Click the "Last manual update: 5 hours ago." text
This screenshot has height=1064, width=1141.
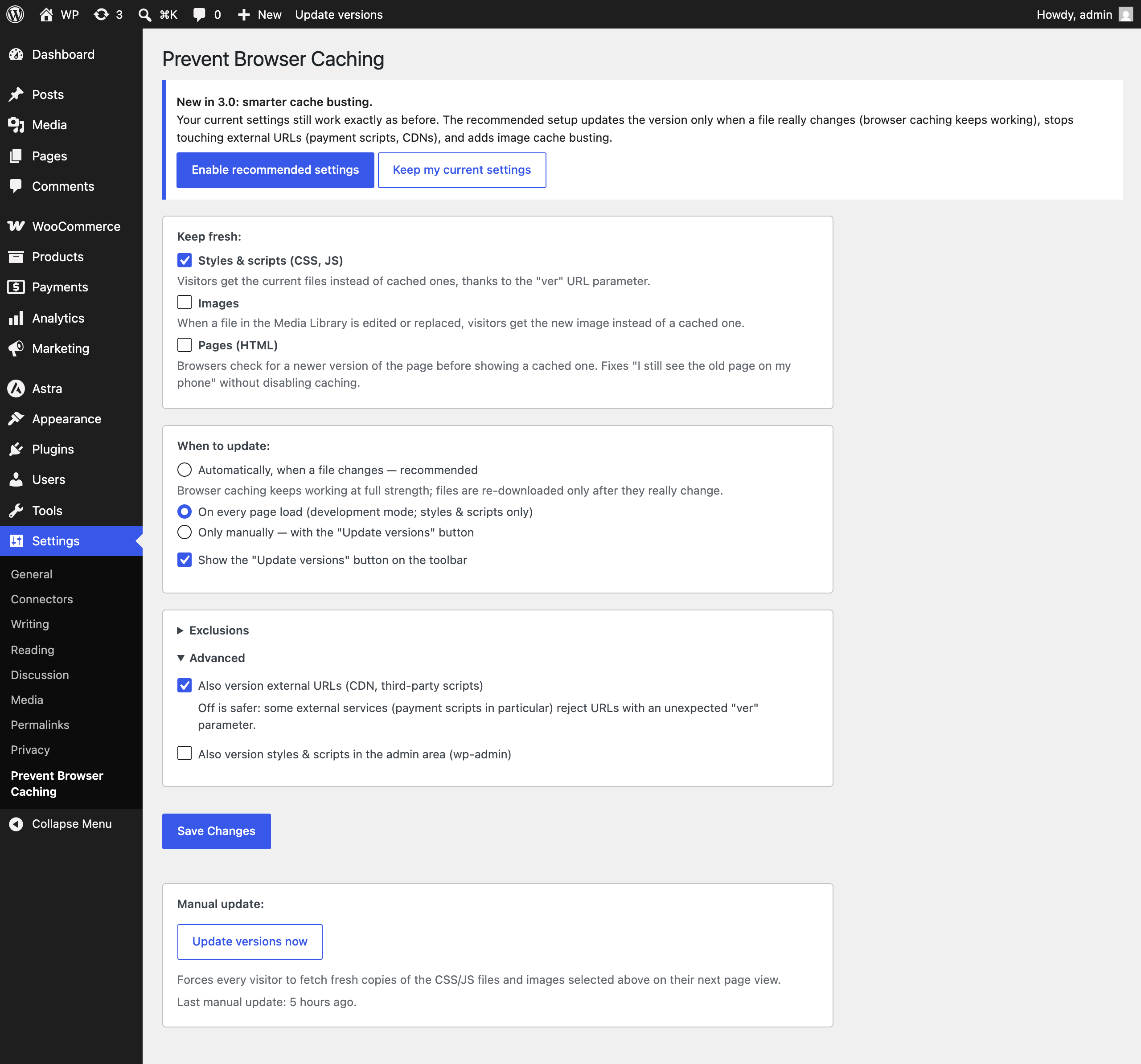click(267, 1002)
